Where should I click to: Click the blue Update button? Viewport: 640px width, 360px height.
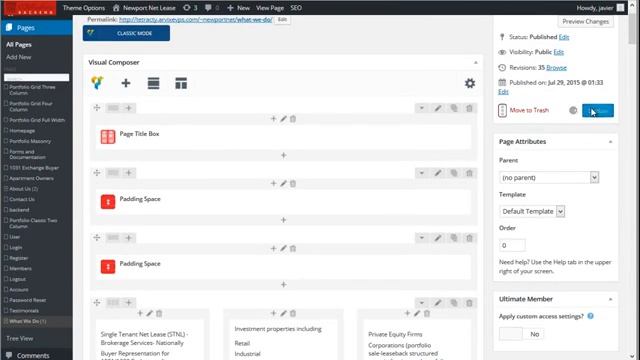pyautogui.click(x=598, y=110)
